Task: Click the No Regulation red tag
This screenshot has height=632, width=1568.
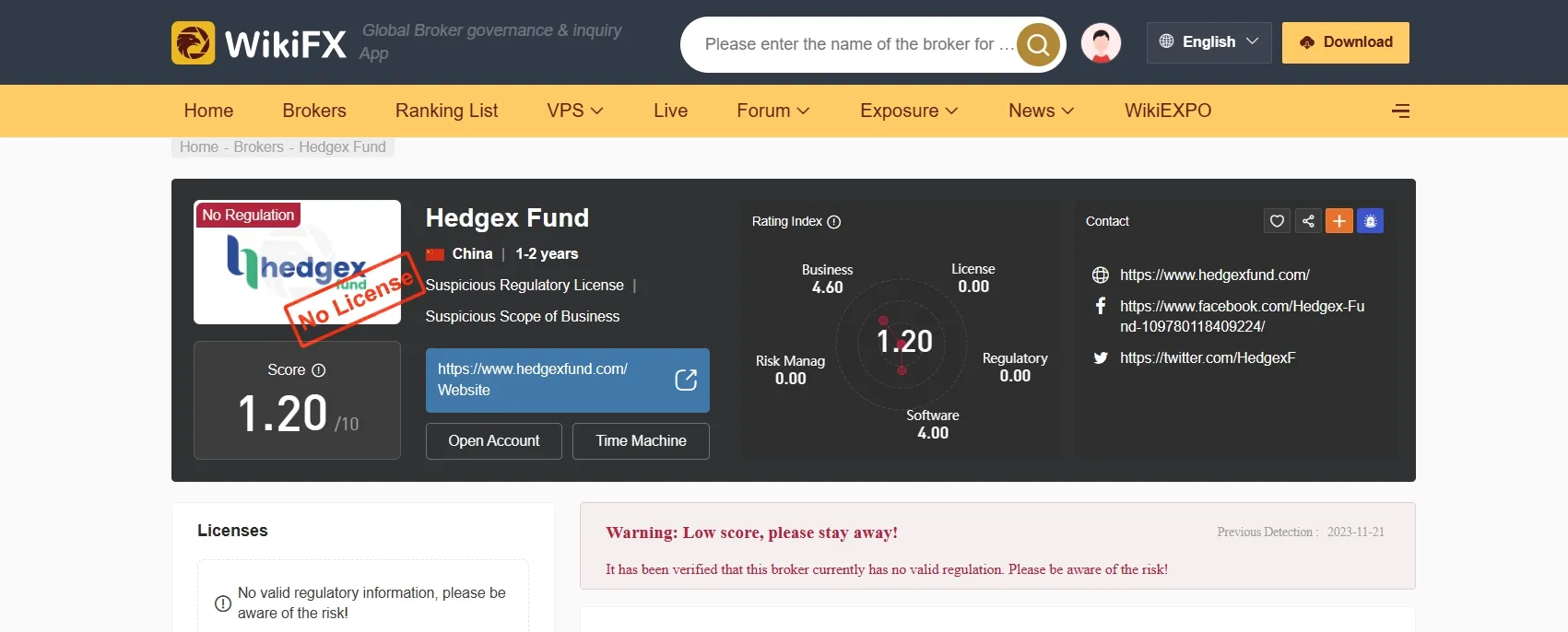Action: coord(248,215)
